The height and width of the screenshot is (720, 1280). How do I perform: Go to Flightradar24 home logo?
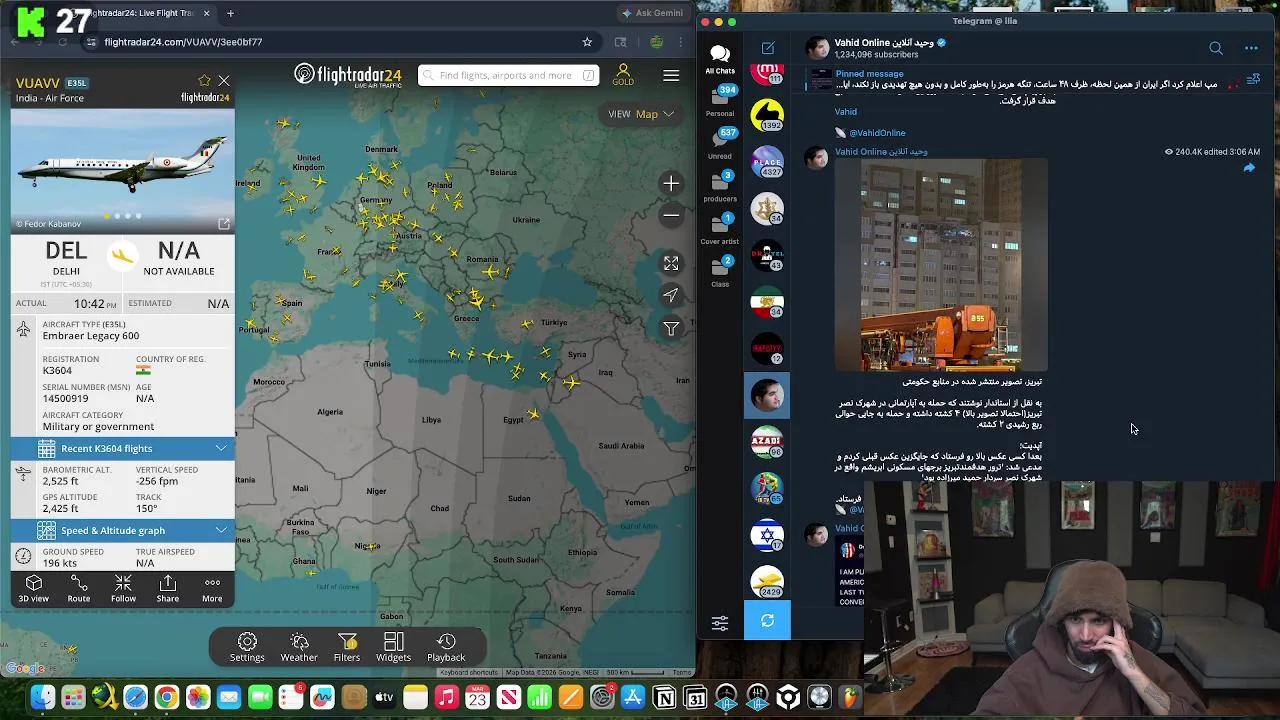click(x=347, y=75)
